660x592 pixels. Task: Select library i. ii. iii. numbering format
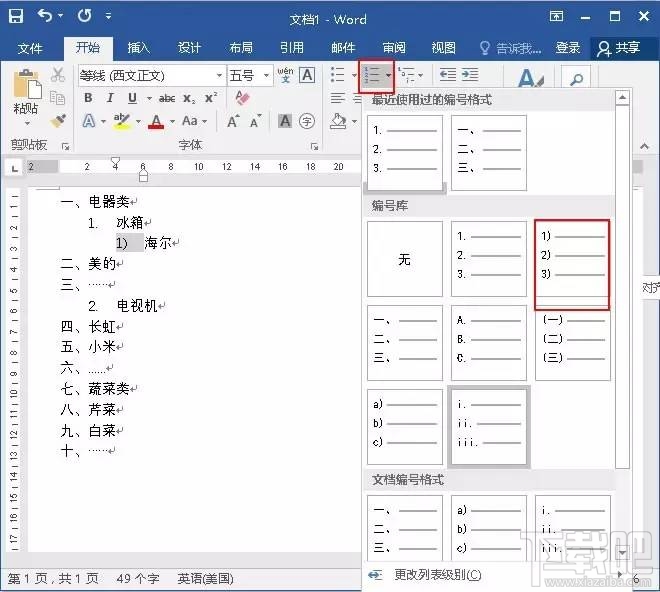(x=489, y=427)
